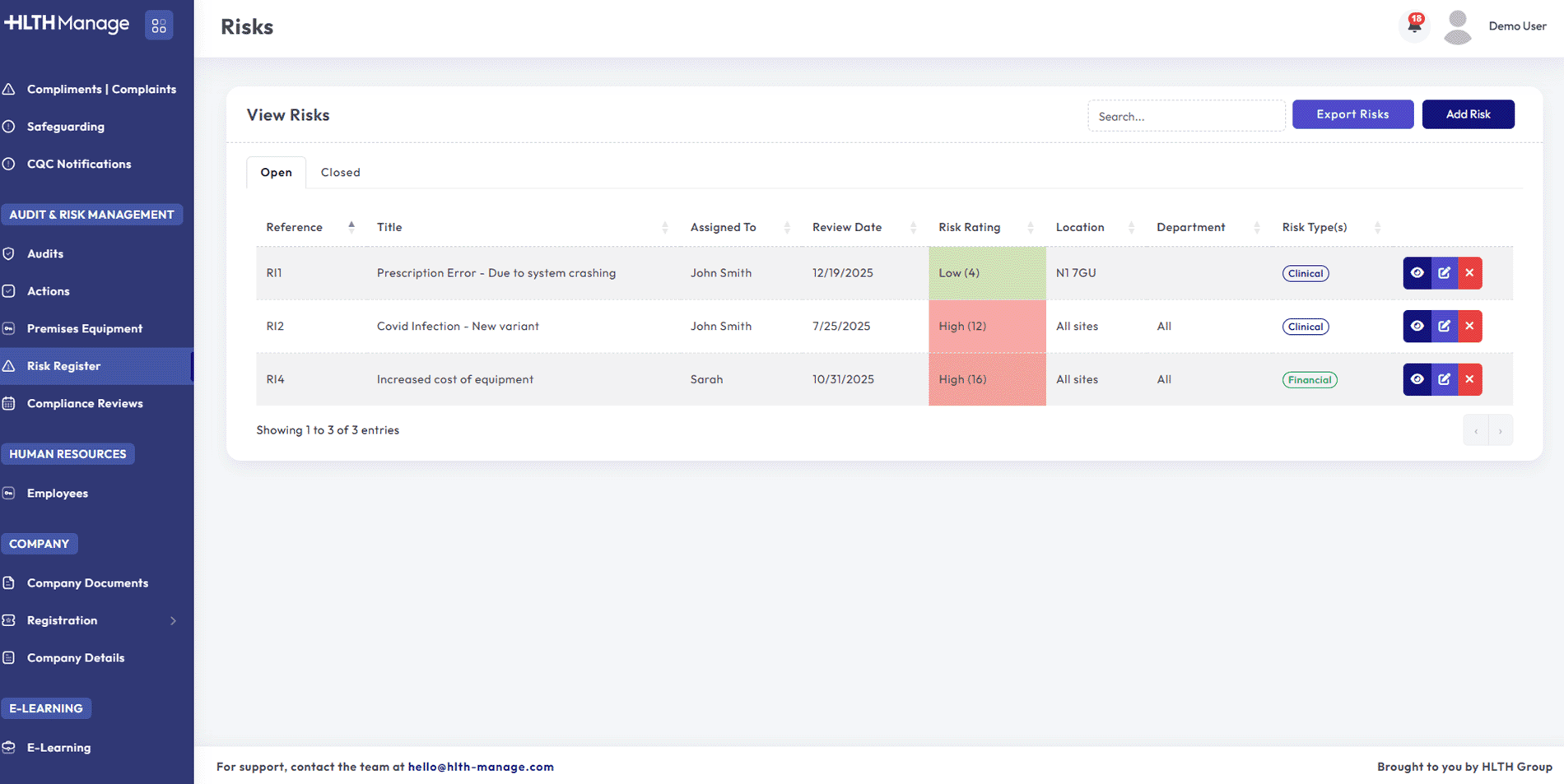1564x784 pixels.
Task: Expand the Registration submenu chevron
Action: 173,621
